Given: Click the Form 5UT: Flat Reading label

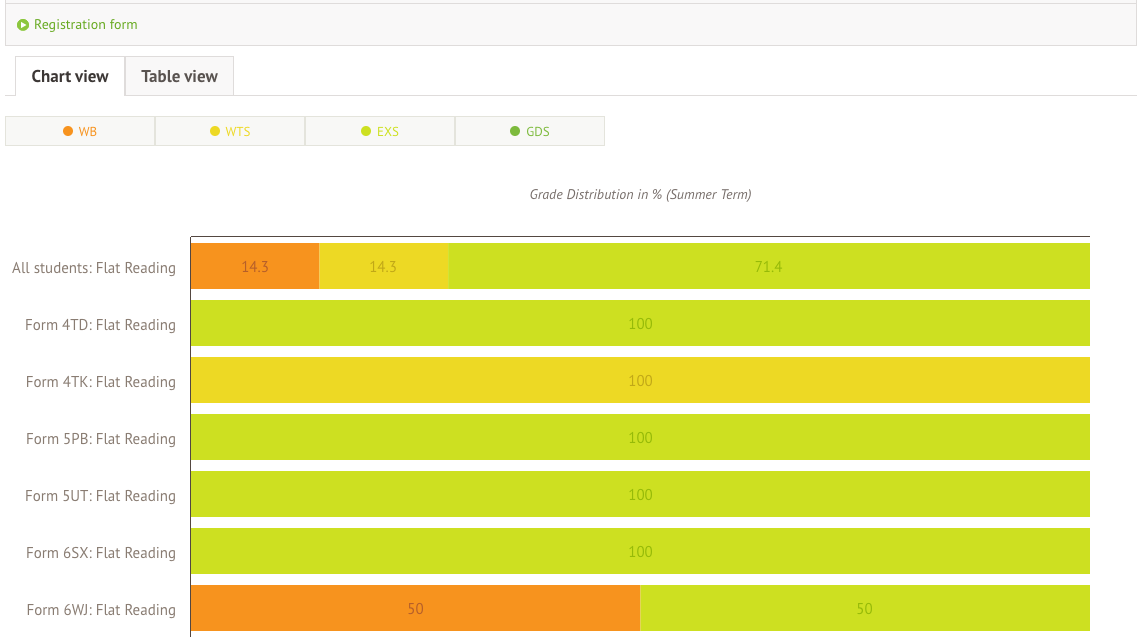Looking at the screenshot, I should point(100,496).
